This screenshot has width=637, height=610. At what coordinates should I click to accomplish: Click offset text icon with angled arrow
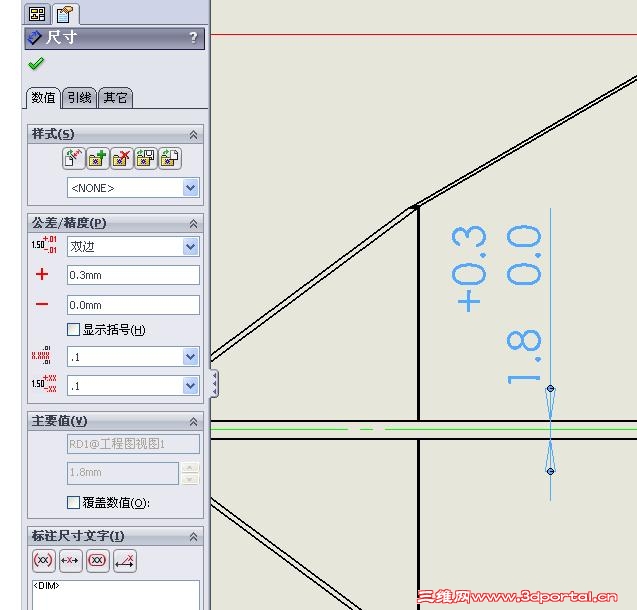[x=125, y=561]
